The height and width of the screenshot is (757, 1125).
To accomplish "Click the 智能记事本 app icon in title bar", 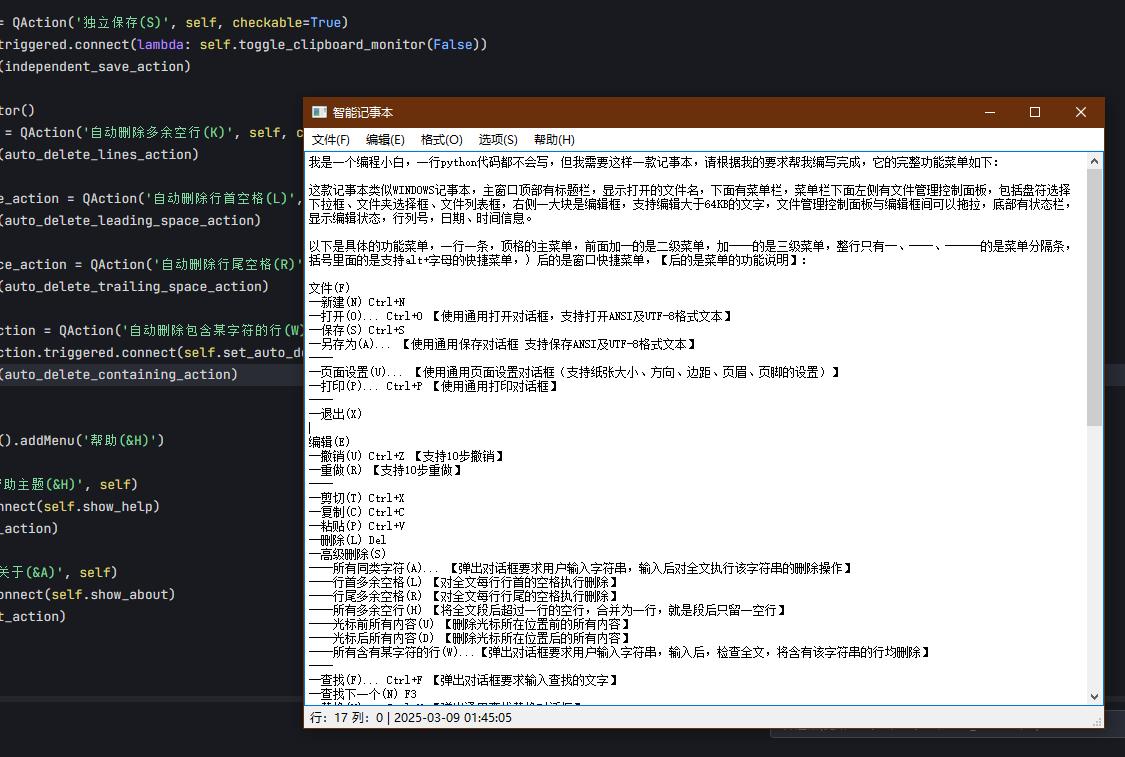I will (x=318, y=112).
